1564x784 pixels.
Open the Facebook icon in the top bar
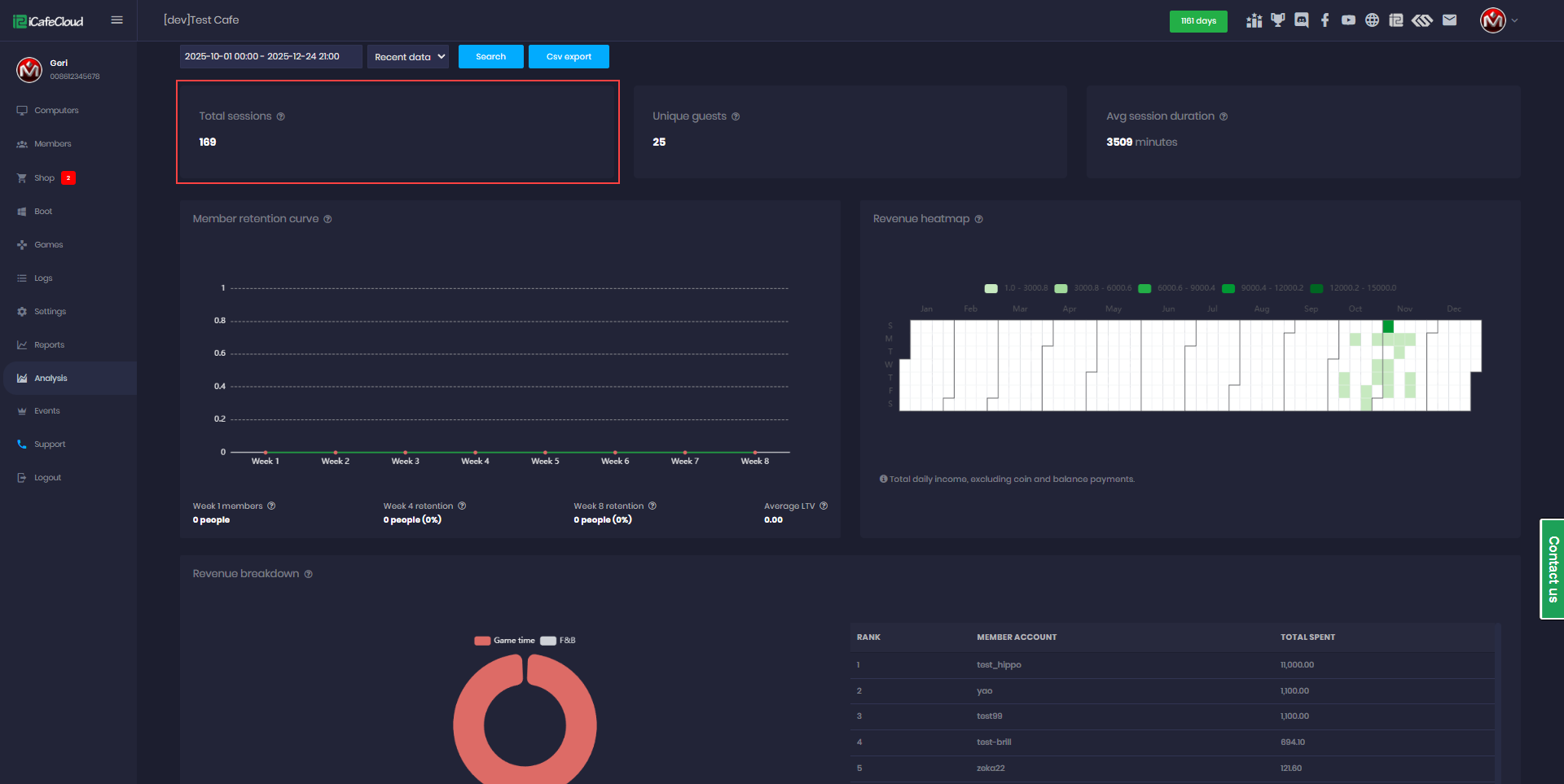point(1325,20)
